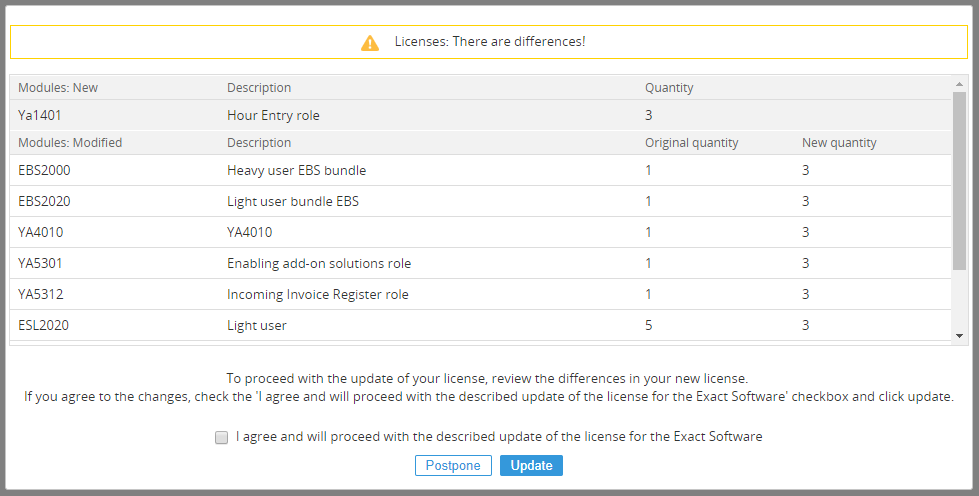The image size is (979, 496).
Task: Select the EBS2020 Light user bundle row
Action: click(x=480, y=201)
